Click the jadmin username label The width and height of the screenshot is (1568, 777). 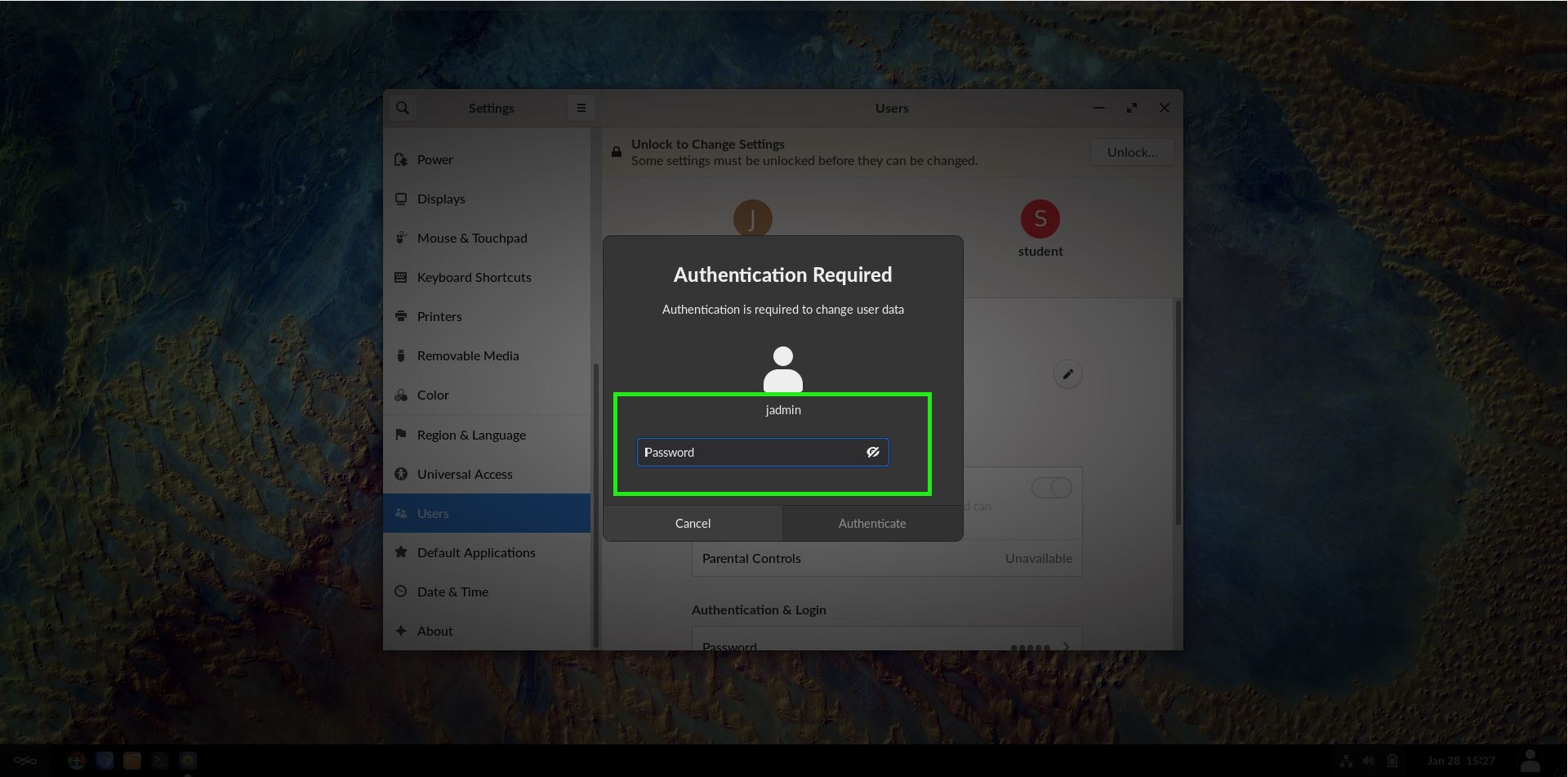click(783, 409)
